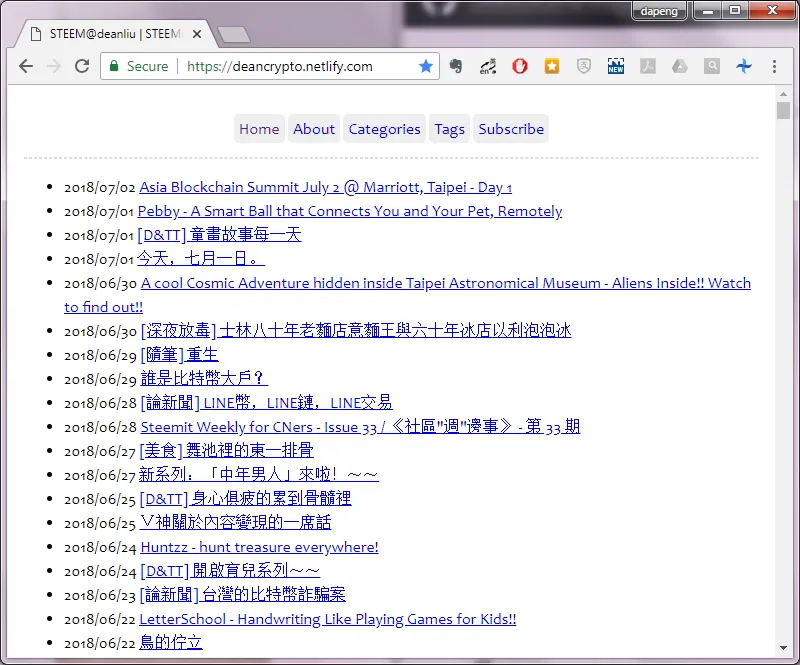Screen dimensions: 800x665
Task: Open the [D&TT] 身心俱疲的累到骨髓裡 post
Action: (x=245, y=499)
